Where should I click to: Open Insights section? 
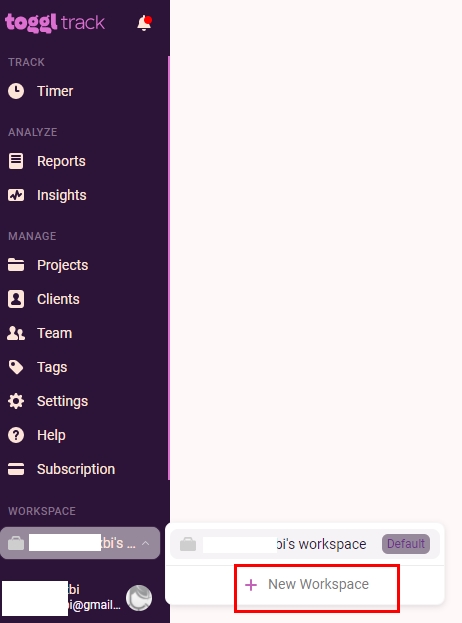62,195
